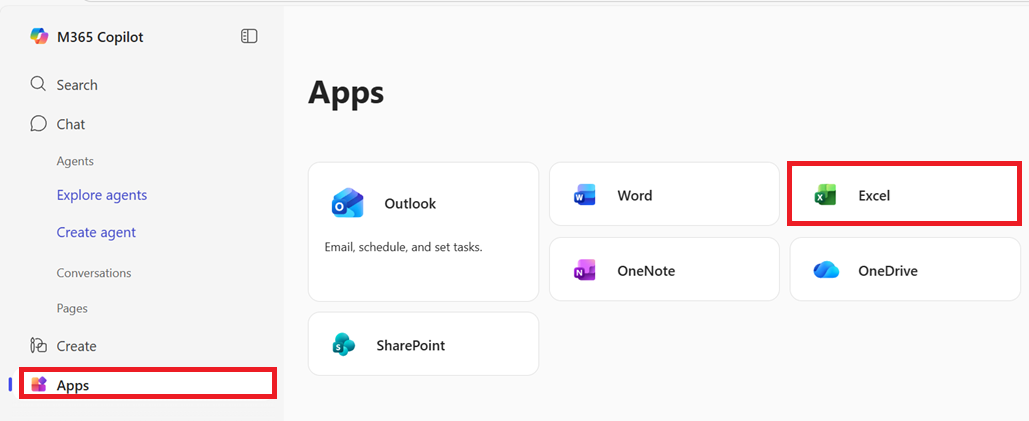Open the Explore agents link
1029x421 pixels.
(x=102, y=195)
